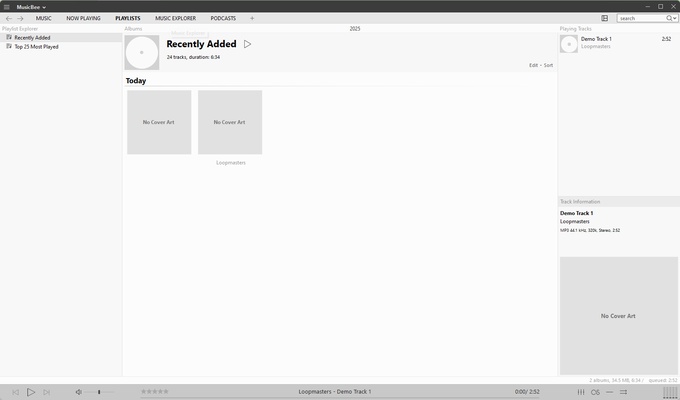Go forward with the right arrow
Screen dimensions: 680x400
click(x=20, y=18)
